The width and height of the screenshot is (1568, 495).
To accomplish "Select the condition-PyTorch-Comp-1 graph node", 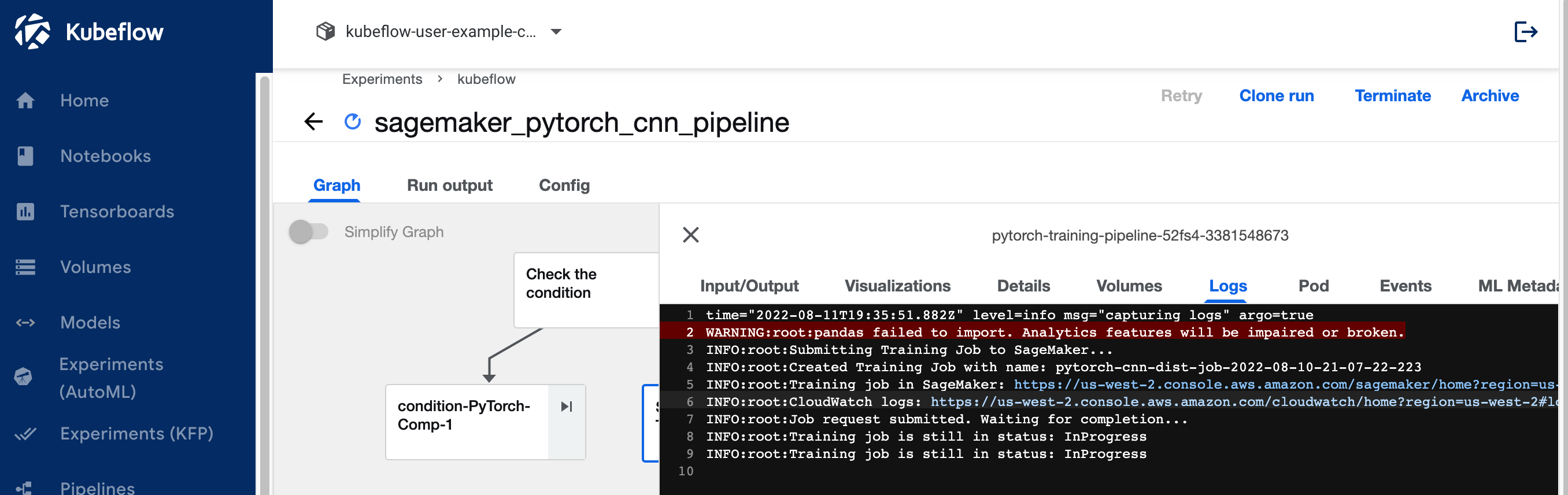I will 485,422.
